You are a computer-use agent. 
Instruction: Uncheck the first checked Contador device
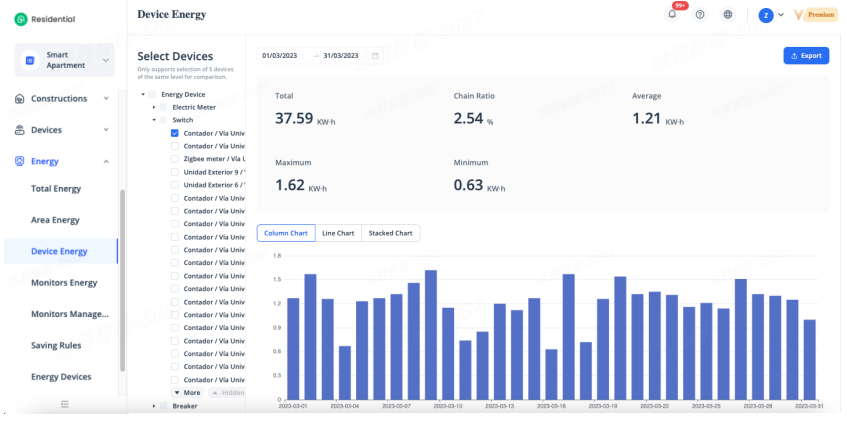tap(175, 133)
